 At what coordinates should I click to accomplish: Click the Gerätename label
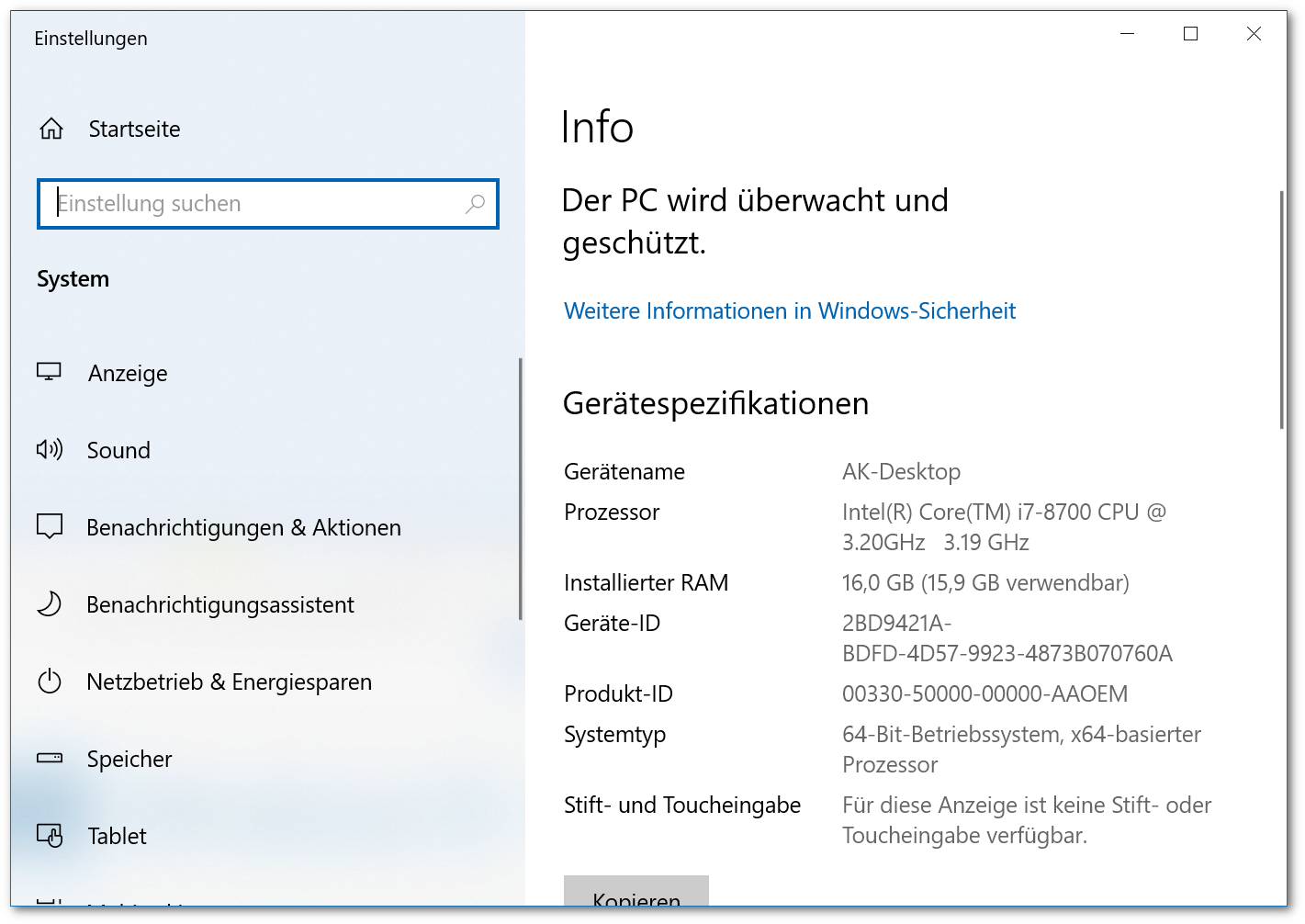click(624, 471)
